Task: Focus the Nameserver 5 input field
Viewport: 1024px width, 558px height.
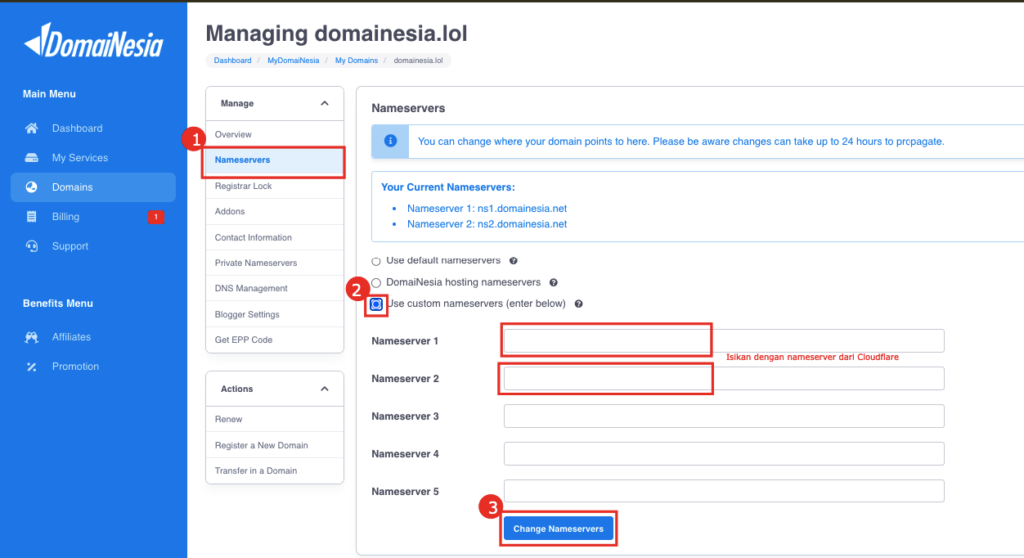Action: click(x=724, y=491)
